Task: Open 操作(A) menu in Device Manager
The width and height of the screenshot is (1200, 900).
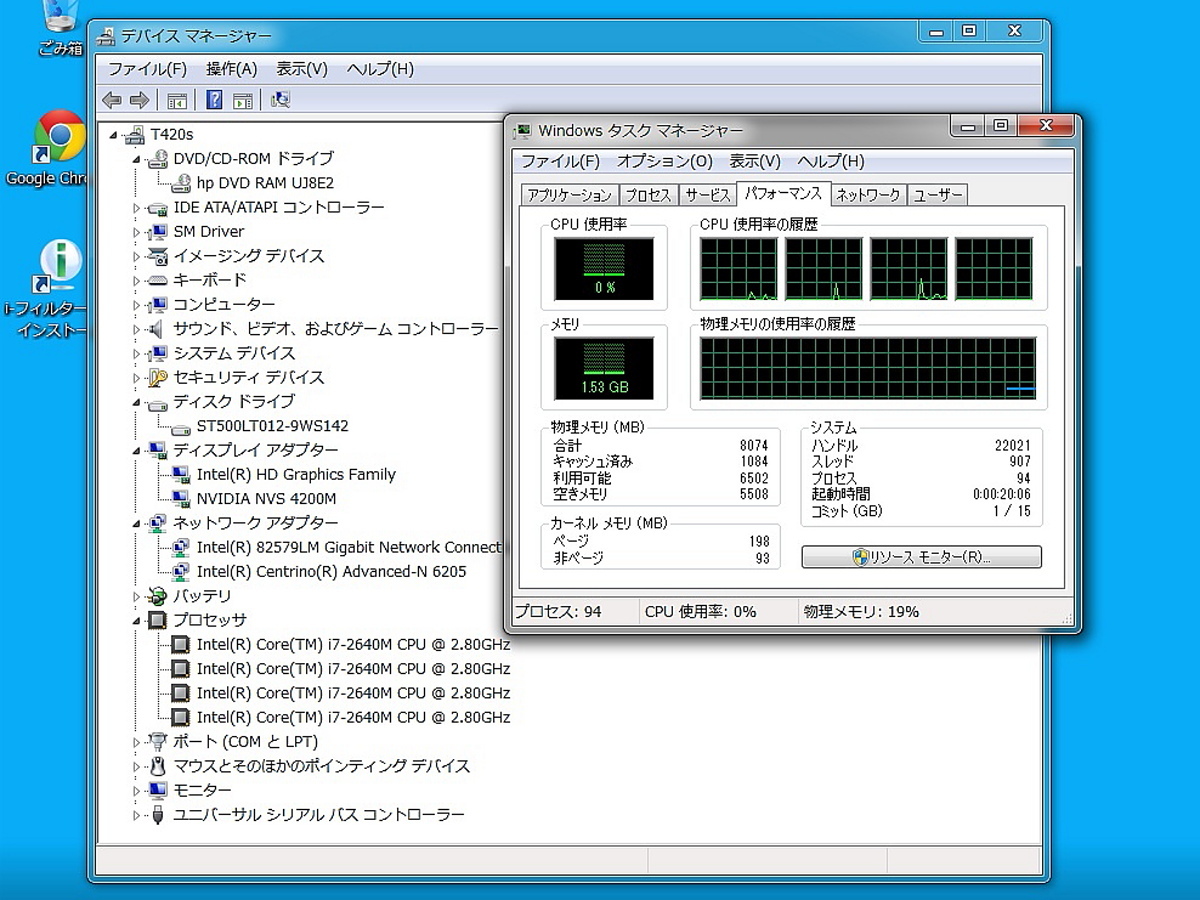Action: (232, 69)
